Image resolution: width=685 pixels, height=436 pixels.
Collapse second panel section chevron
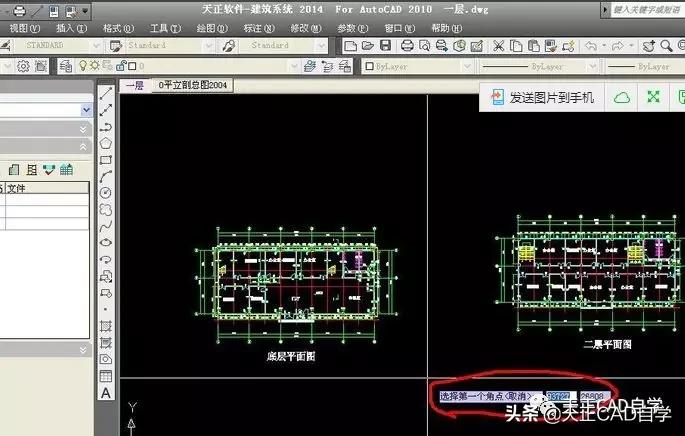point(83,147)
